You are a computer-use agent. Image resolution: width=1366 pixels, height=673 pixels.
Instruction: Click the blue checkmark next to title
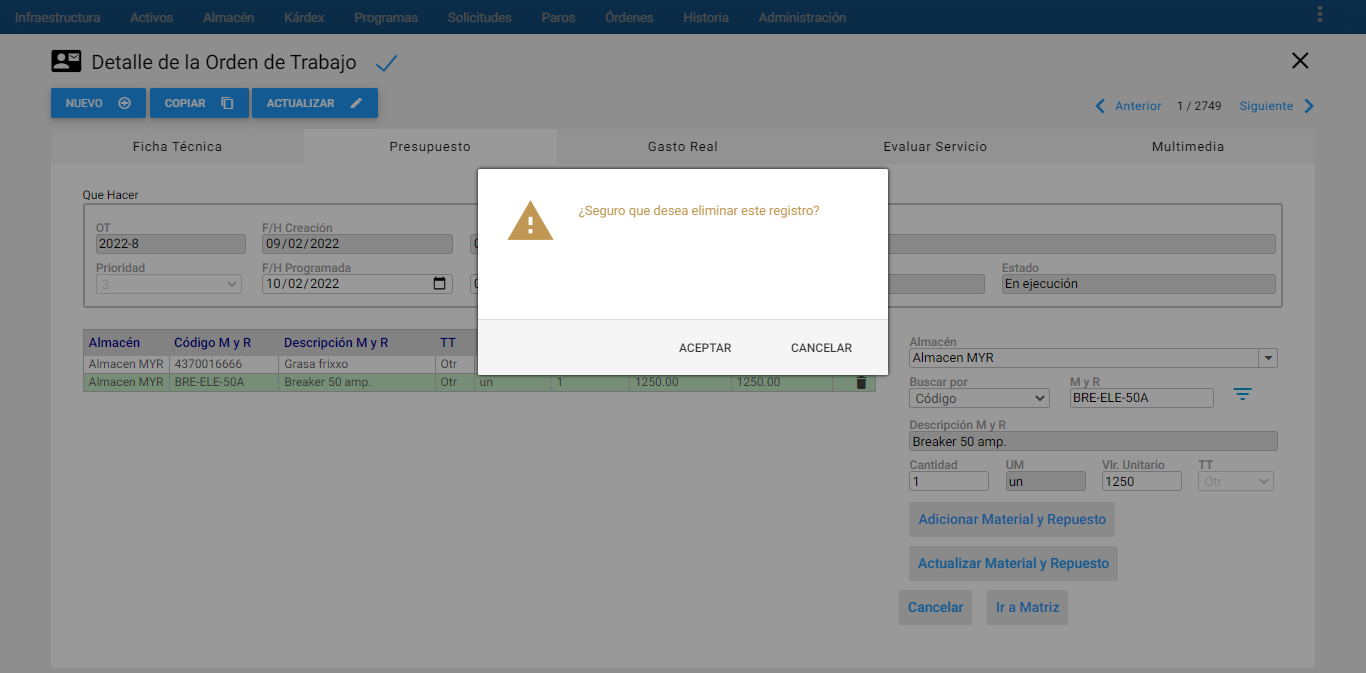[x=386, y=63]
